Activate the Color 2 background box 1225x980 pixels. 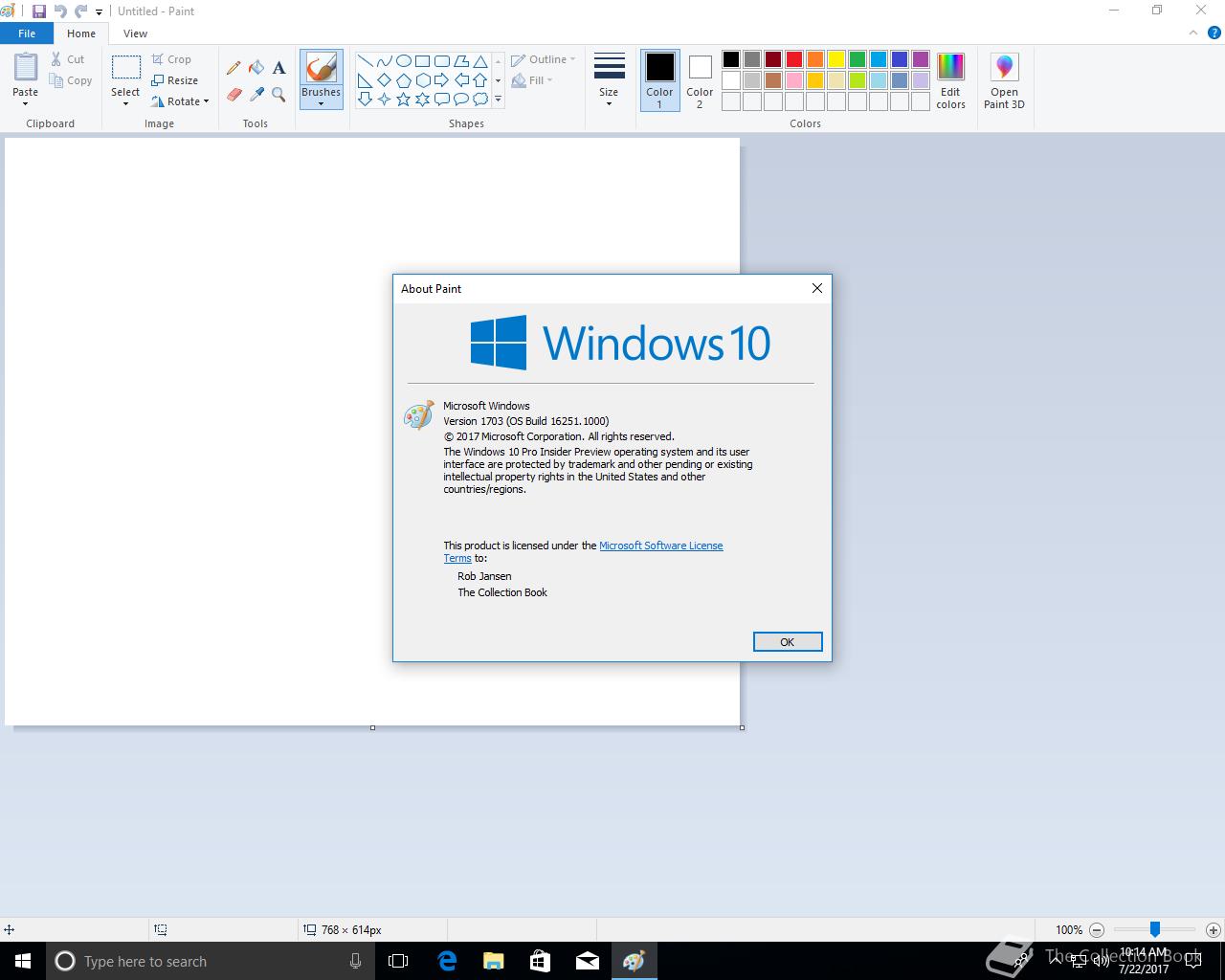(x=700, y=80)
